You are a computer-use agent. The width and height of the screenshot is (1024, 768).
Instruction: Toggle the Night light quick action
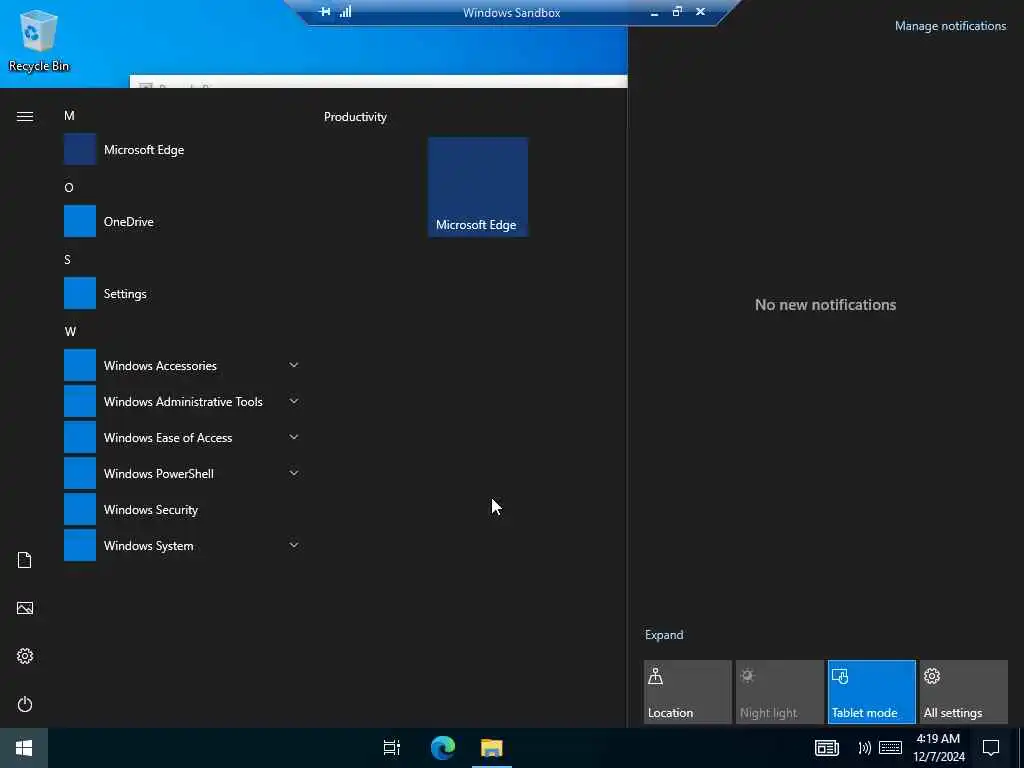point(780,692)
